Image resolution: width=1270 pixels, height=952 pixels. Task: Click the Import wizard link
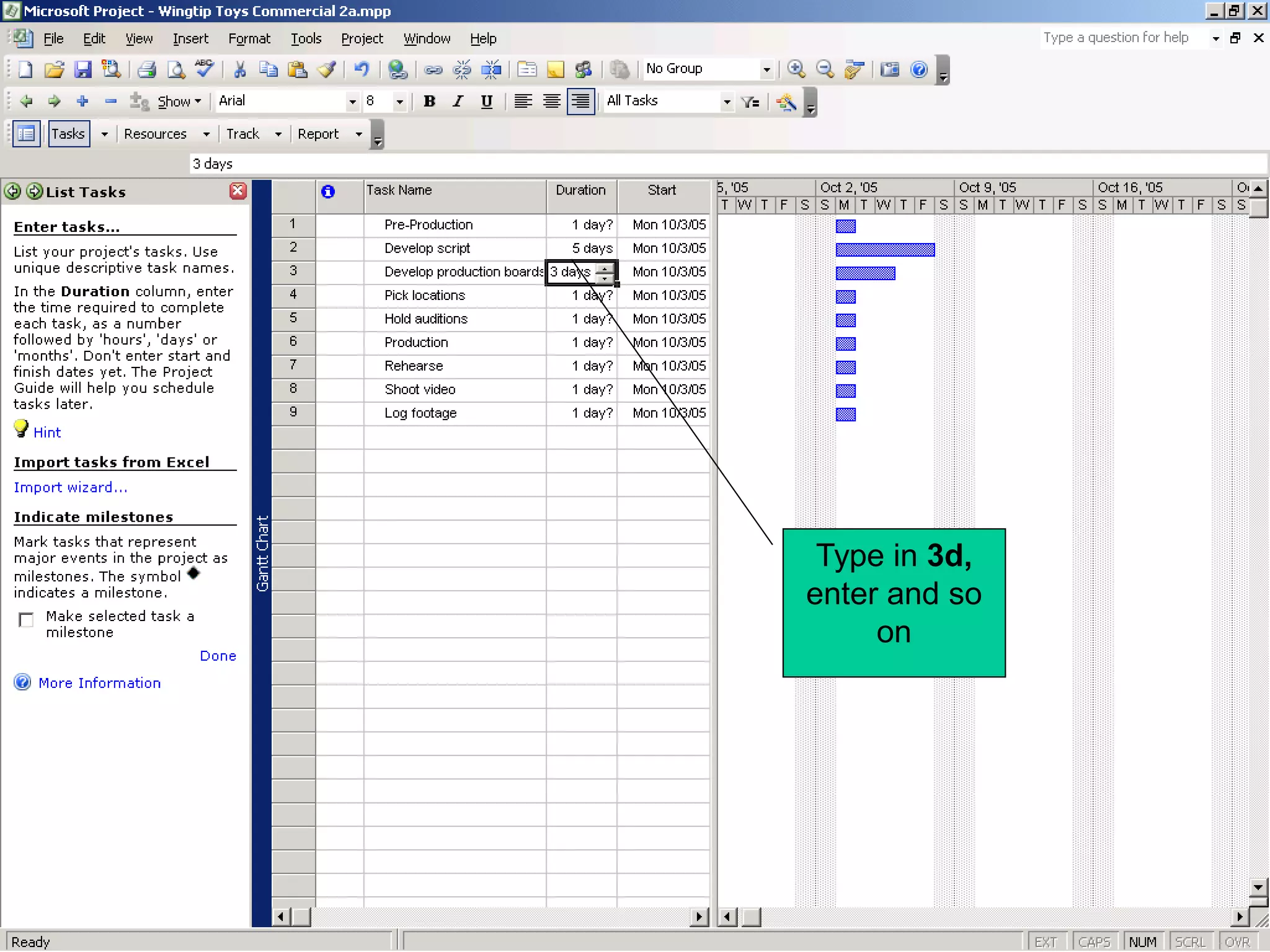(x=70, y=488)
